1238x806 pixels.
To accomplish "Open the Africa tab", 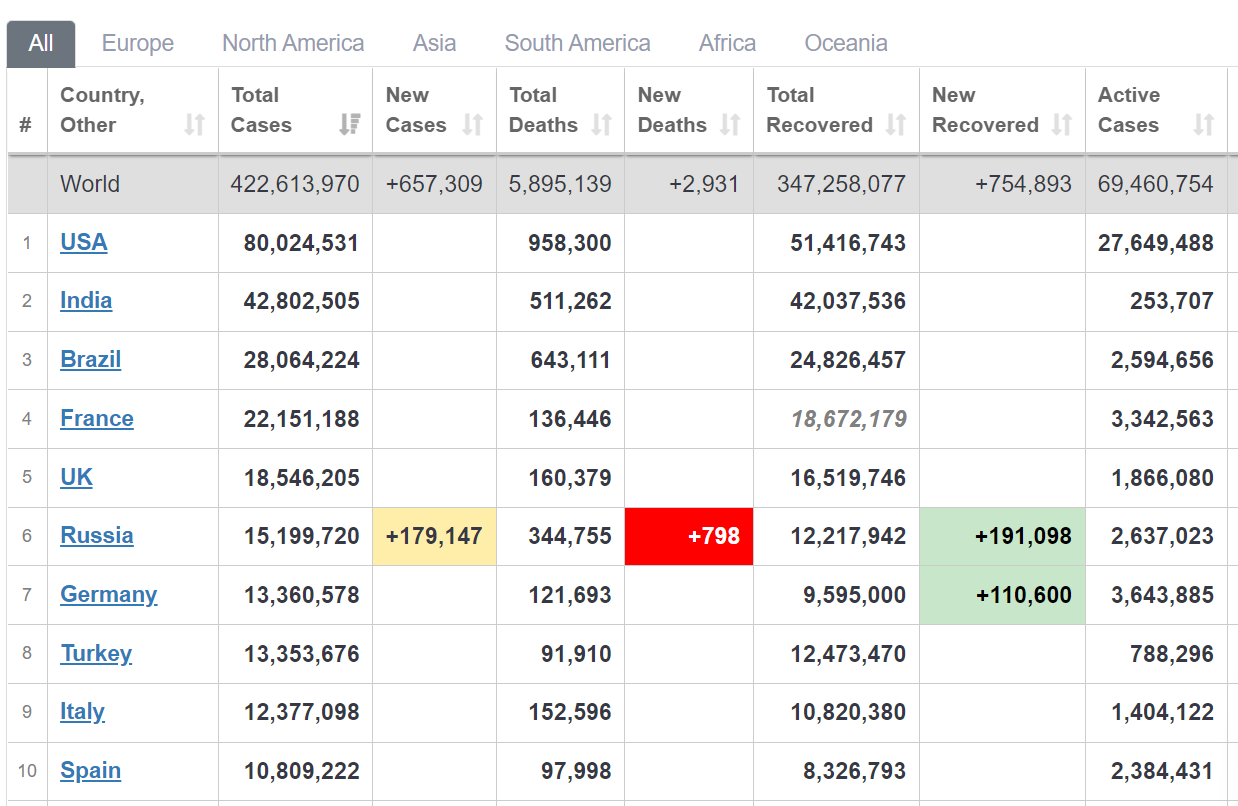I will tap(728, 44).
